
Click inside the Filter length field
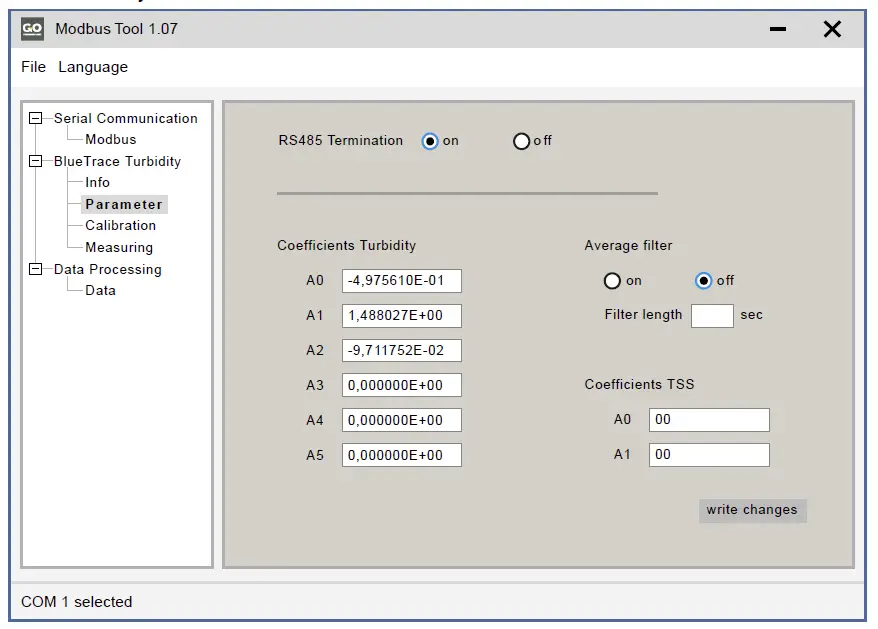coord(712,315)
